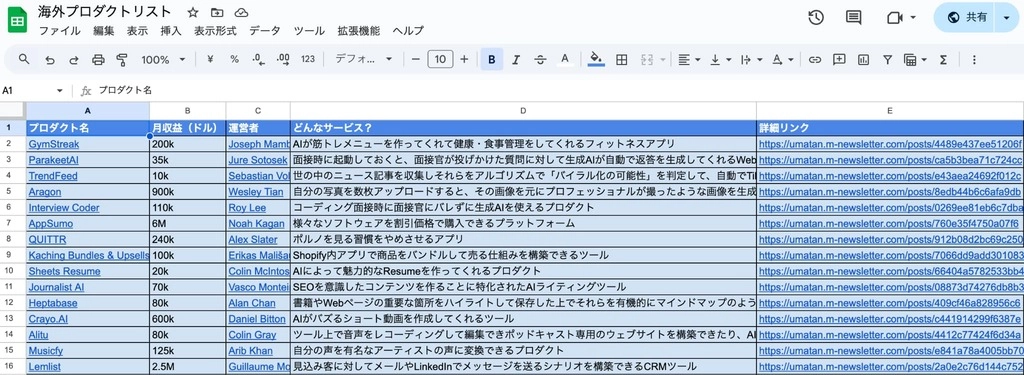Image resolution: width=1024 pixels, height=375 pixels.
Task: Open the ParakeetAI product link
Action: click(54, 160)
